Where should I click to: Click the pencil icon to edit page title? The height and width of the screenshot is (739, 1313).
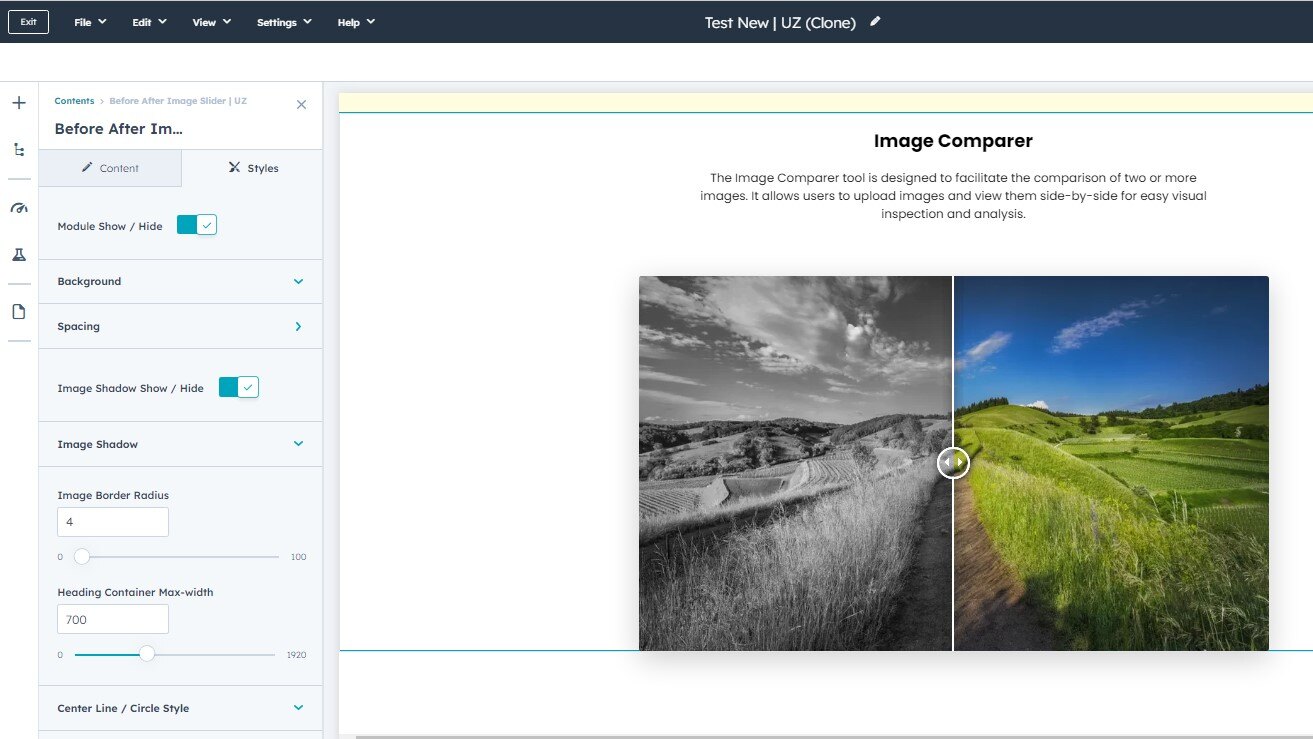[875, 21]
